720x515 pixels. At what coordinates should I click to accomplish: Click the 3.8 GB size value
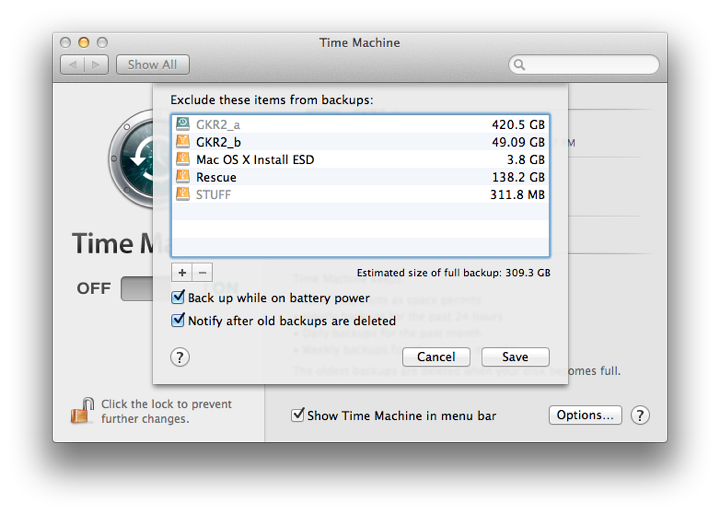point(526,160)
